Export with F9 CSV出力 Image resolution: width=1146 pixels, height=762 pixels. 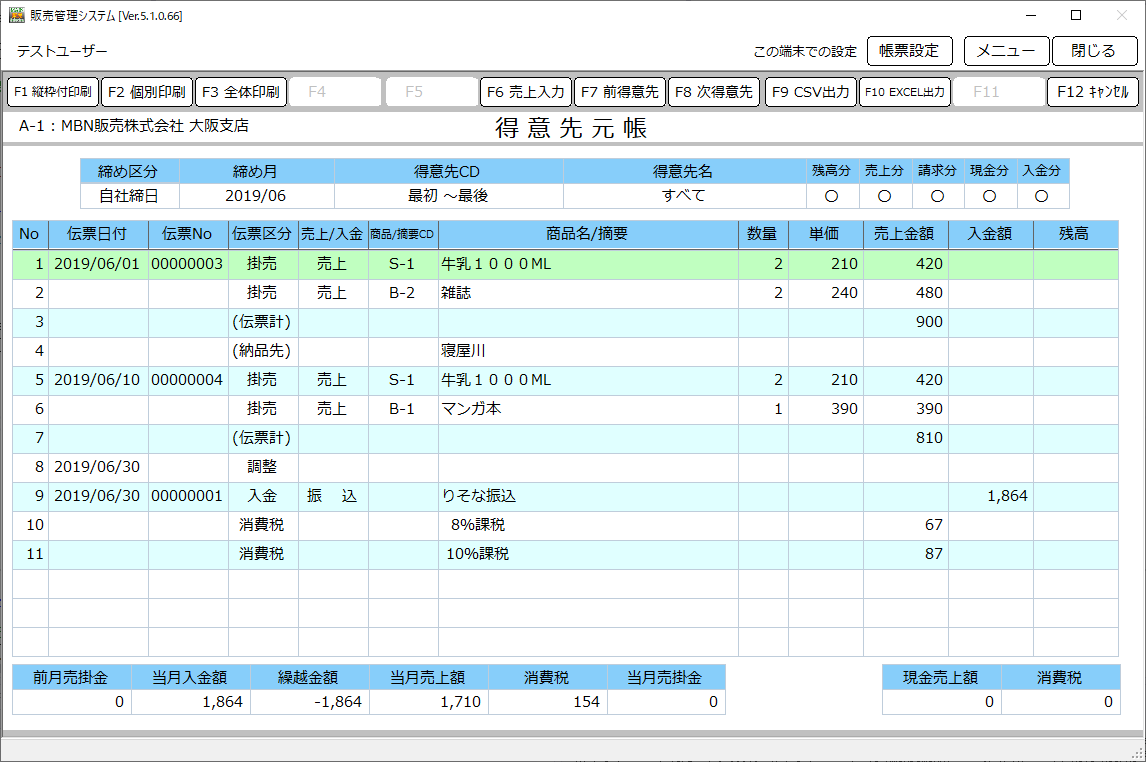click(811, 92)
